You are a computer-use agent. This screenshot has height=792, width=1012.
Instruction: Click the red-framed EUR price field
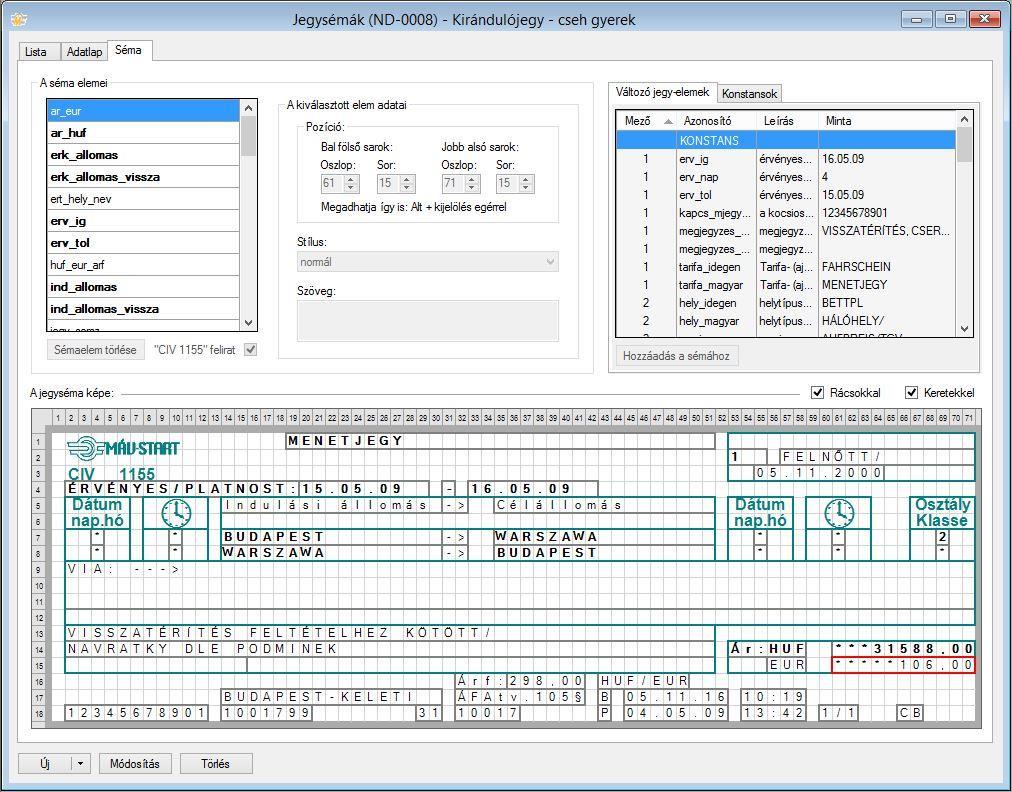tap(903, 665)
